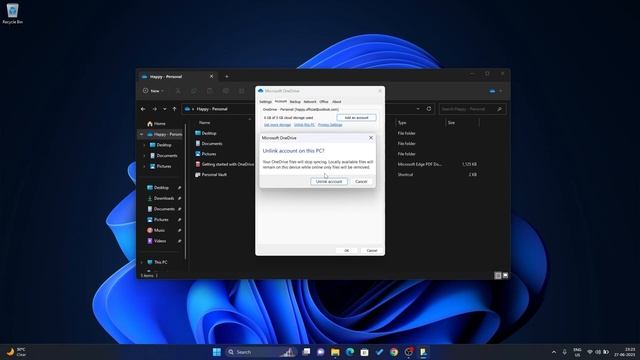Viewport: 640px width, 360px height.
Task: Collapse the Happy - Personal tree node
Action: point(142,134)
